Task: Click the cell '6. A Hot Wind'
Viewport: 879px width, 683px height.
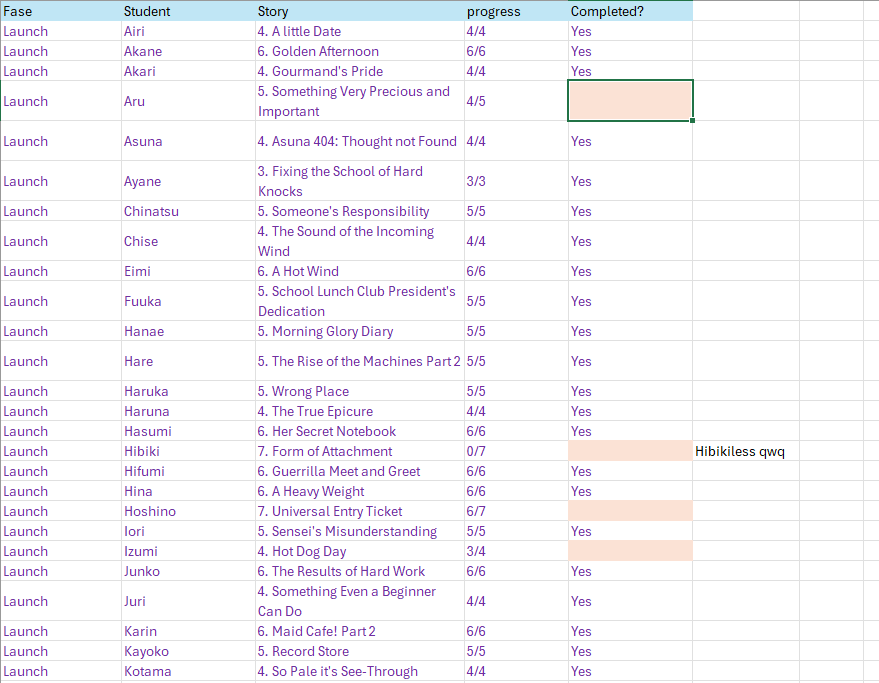Action: (x=359, y=271)
